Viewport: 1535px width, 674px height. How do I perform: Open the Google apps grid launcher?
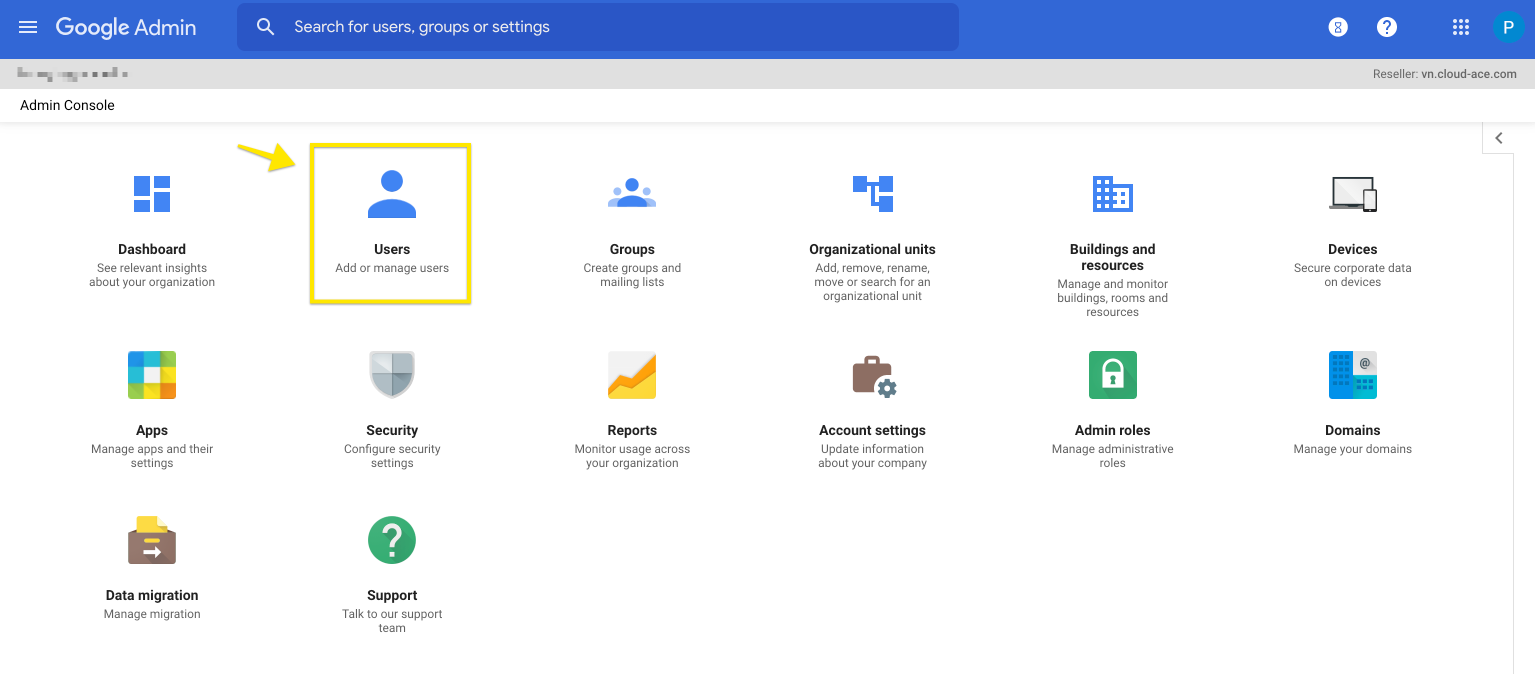[1460, 27]
